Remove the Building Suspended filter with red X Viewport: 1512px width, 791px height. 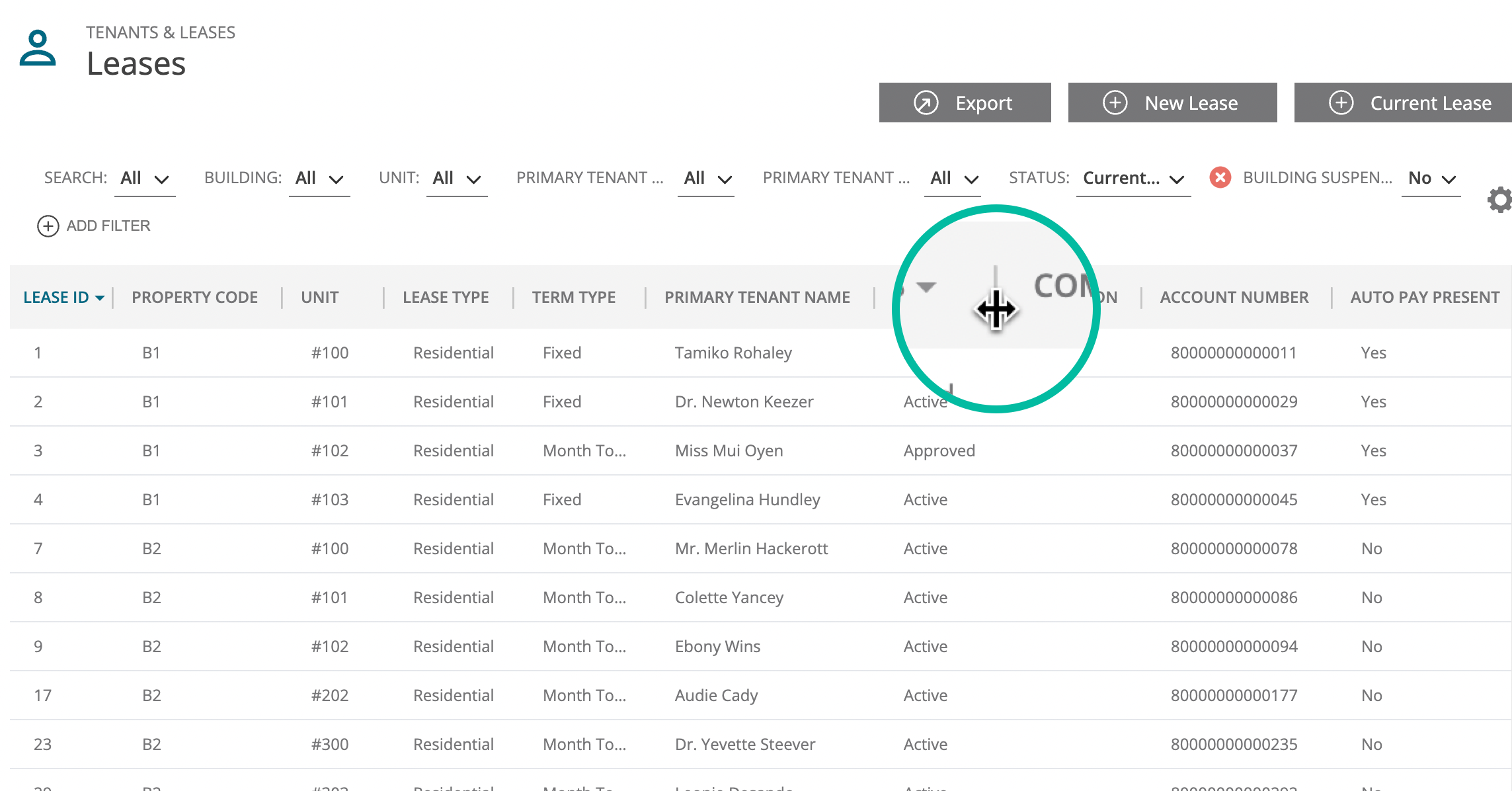[x=1220, y=177]
